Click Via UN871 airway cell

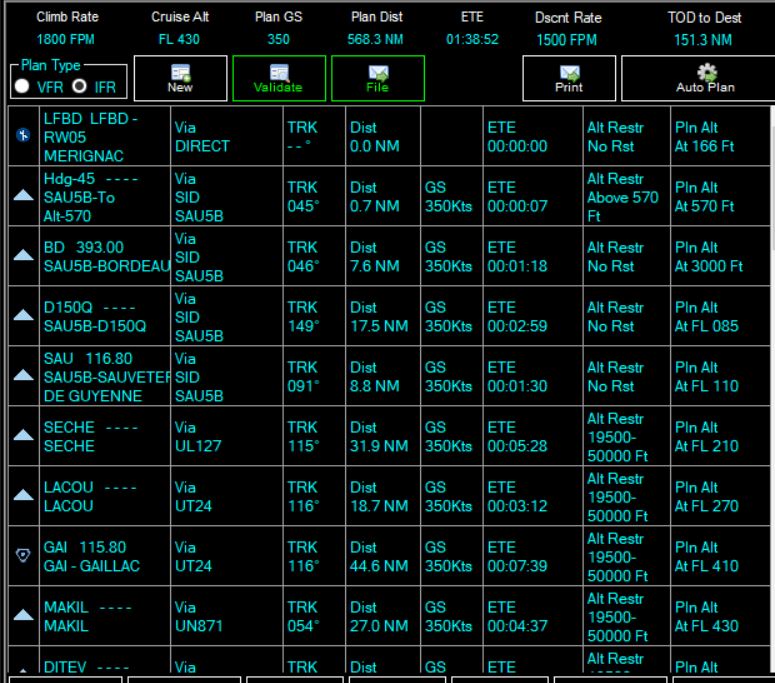click(x=226, y=616)
